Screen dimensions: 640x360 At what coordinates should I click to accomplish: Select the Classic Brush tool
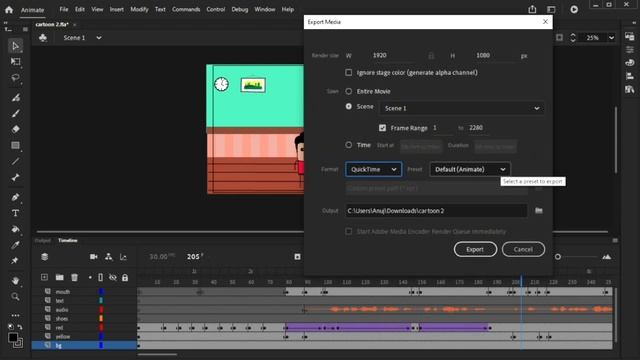(15, 113)
